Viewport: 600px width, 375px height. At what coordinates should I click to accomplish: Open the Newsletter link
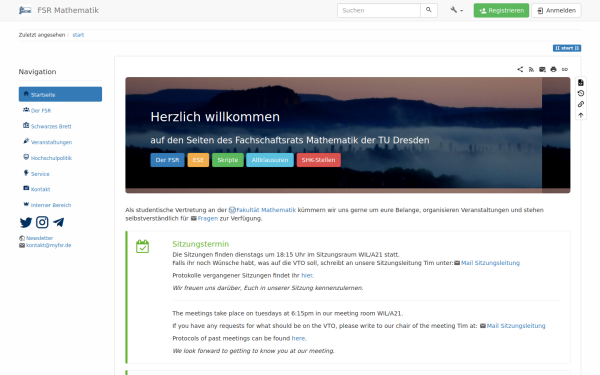39,238
